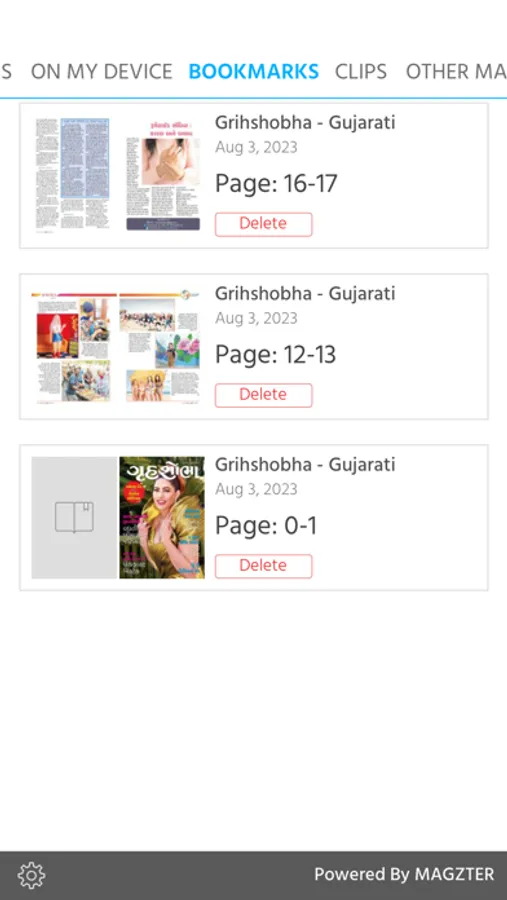Open the CLIPS tab
The height and width of the screenshot is (900, 507).
361,72
